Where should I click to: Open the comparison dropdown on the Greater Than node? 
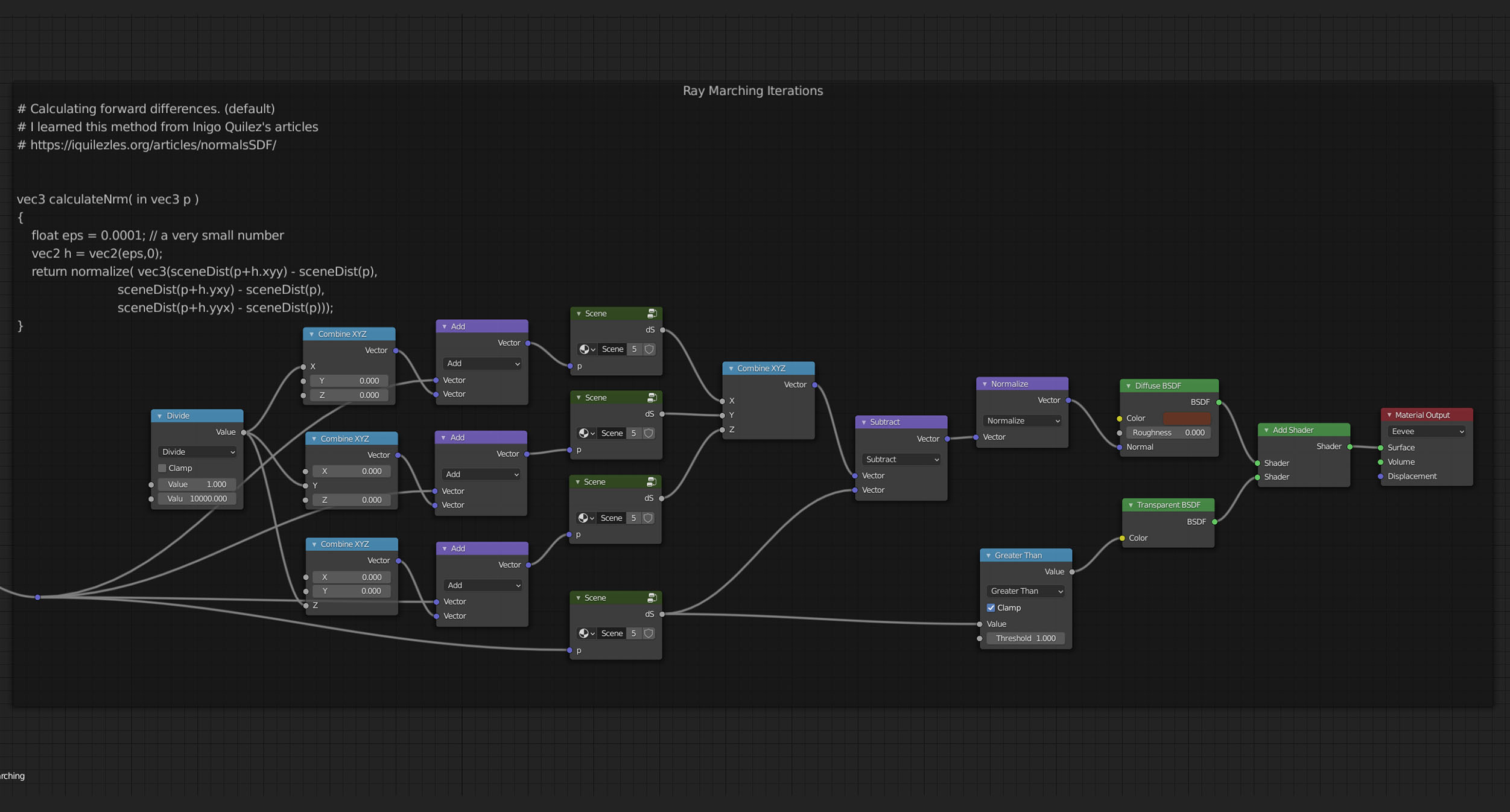pos(1025,591)
